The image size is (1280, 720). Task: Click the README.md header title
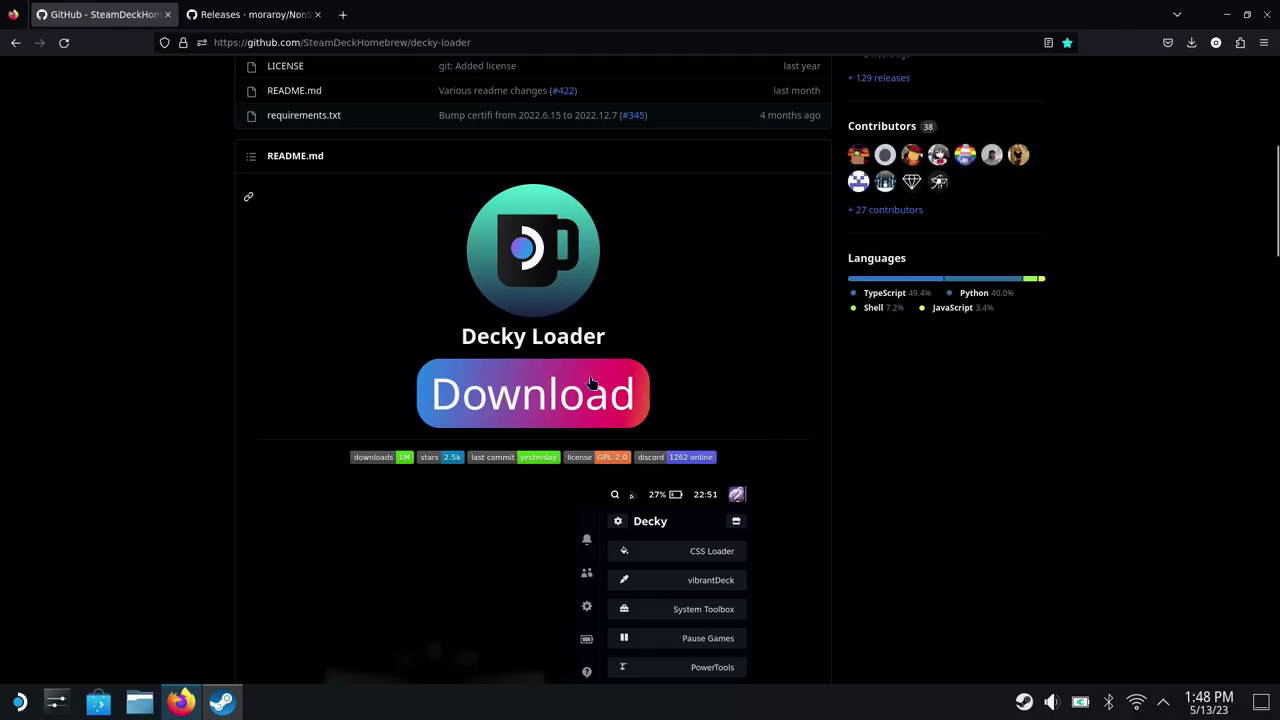295,156
